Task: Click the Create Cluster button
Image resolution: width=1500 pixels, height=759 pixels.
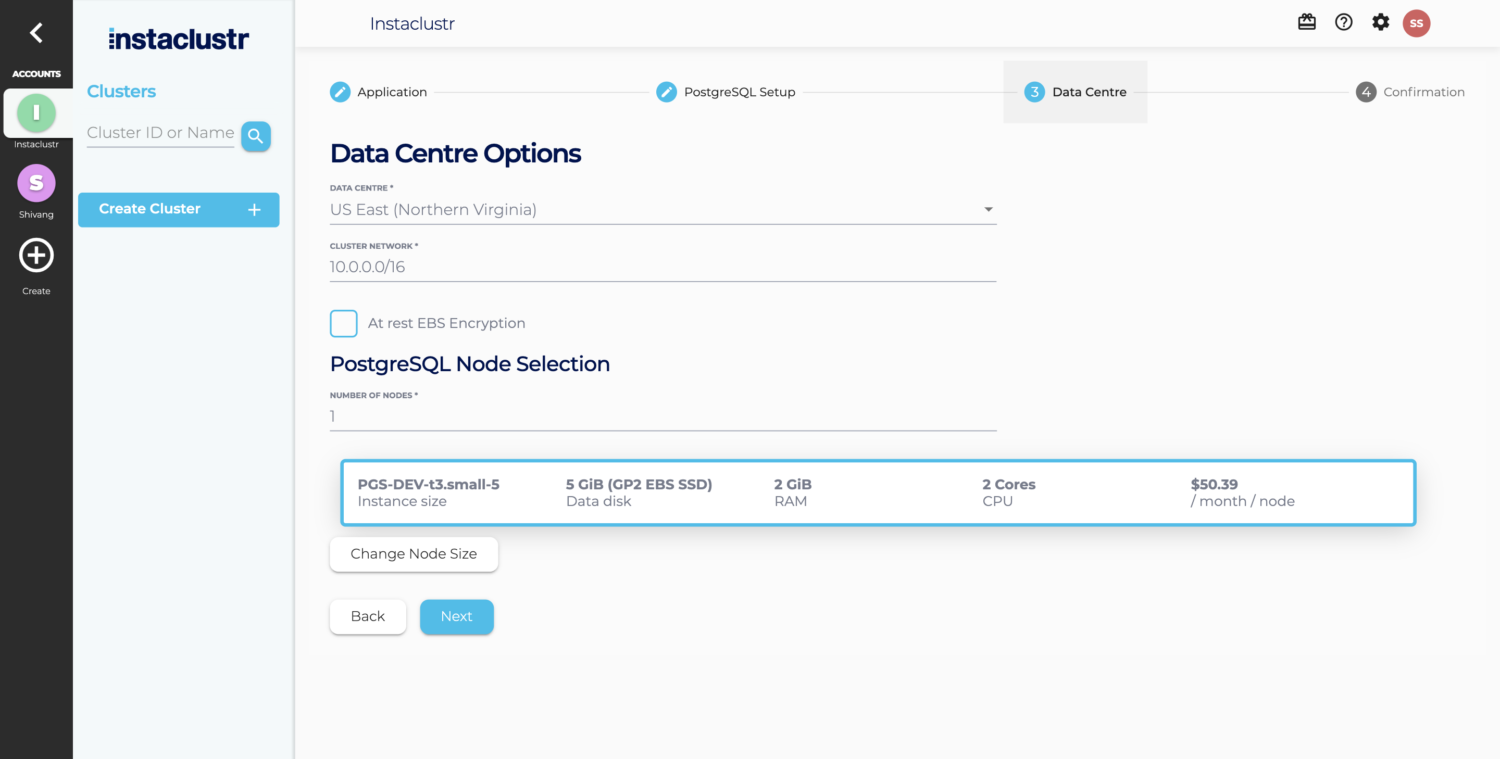Action: (x=178, y=209)
